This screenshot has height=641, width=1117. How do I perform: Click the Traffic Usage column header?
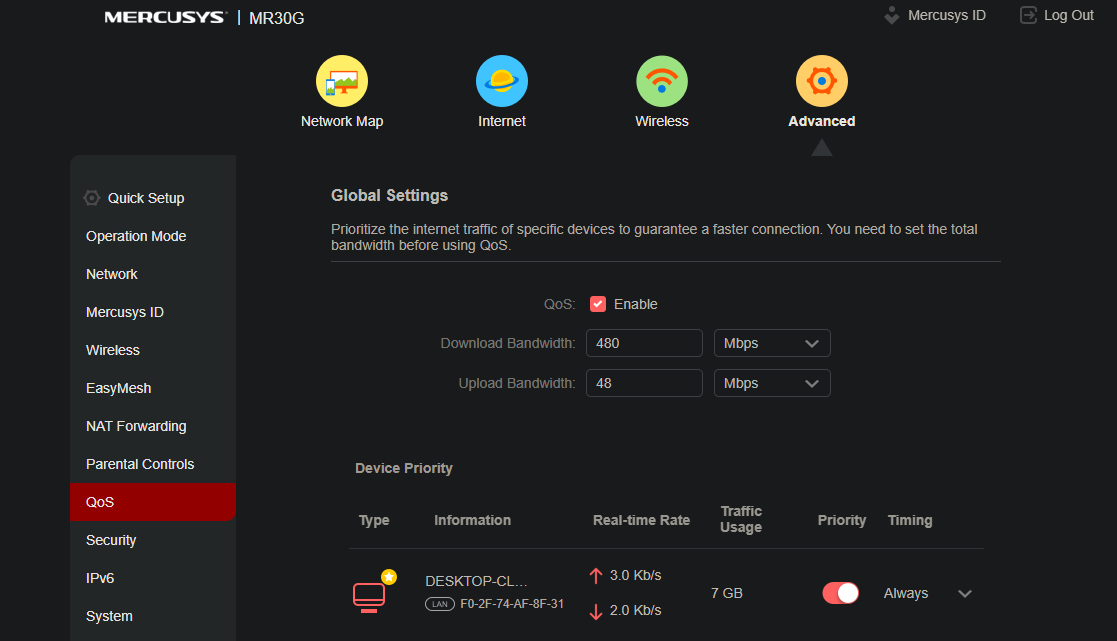(x=741, y=519)
